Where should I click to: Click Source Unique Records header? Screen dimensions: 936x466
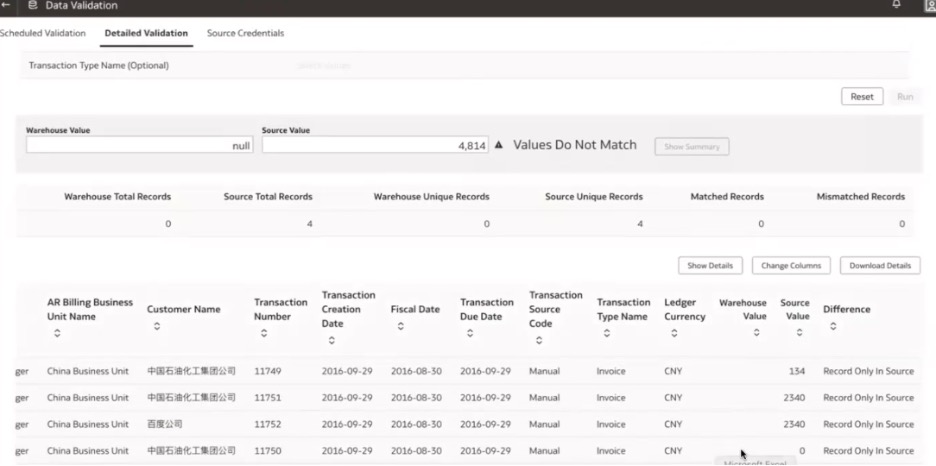coord(594,196)
